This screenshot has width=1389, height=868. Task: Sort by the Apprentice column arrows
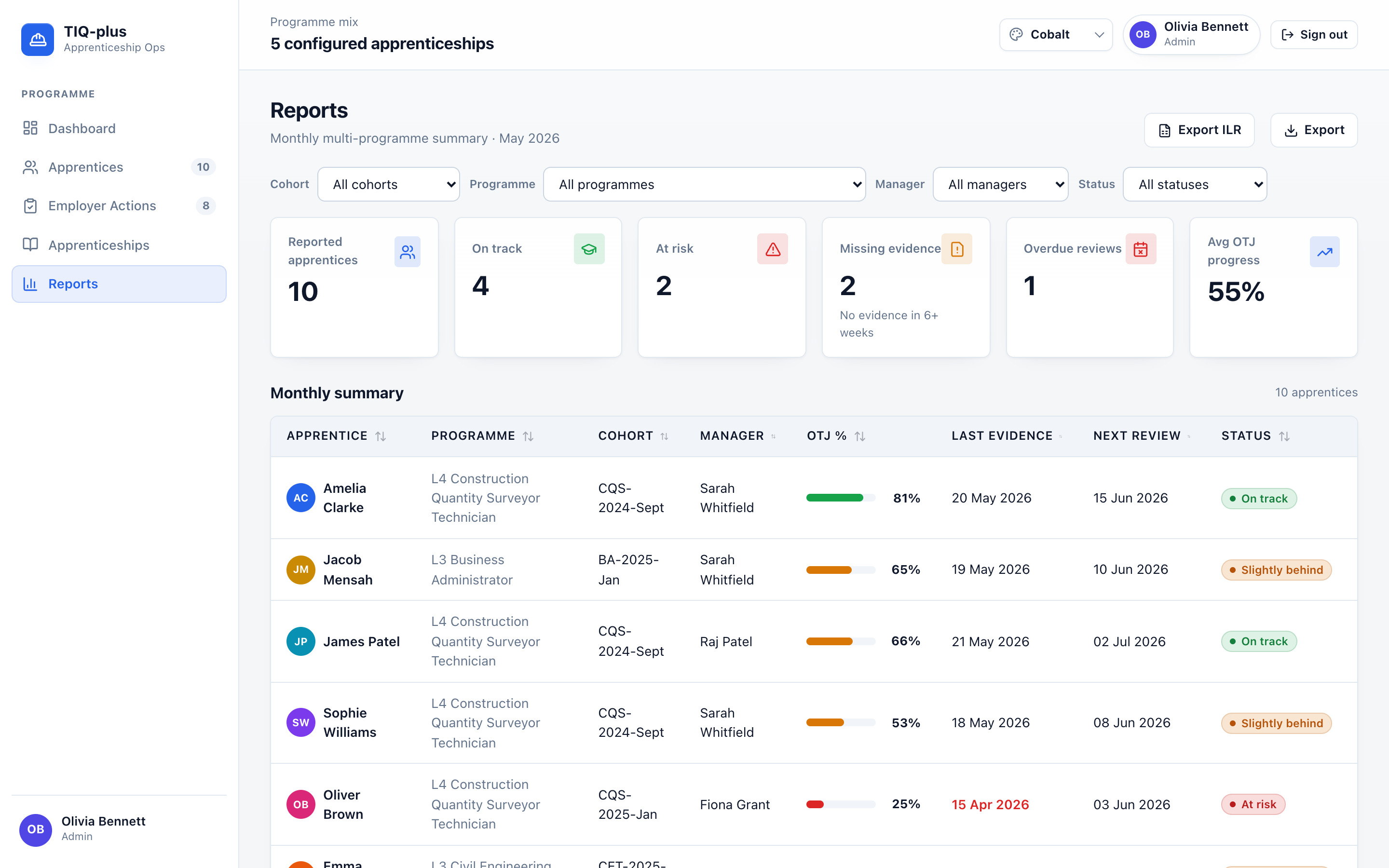coord(381,436)
